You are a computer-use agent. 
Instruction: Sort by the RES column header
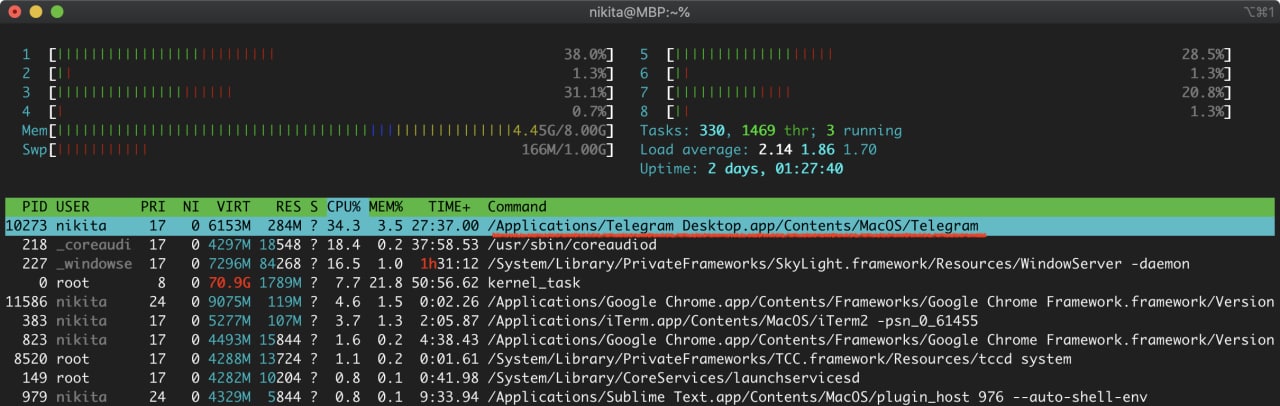(287, 207)
